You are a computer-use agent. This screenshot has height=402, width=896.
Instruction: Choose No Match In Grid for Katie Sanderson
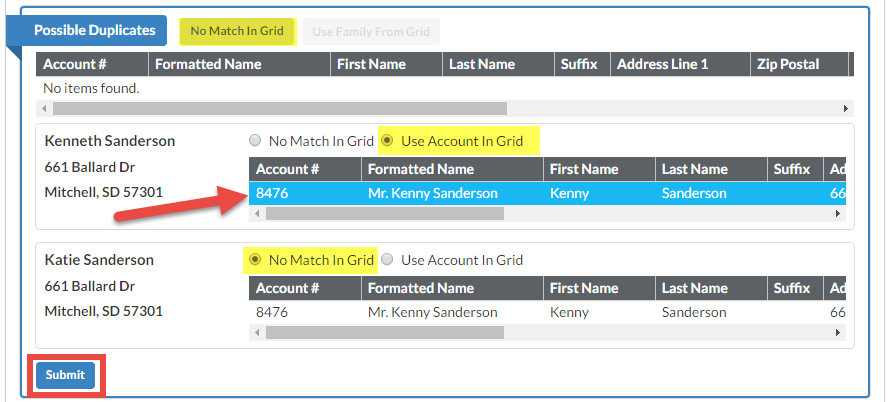(x=255, y=260)
